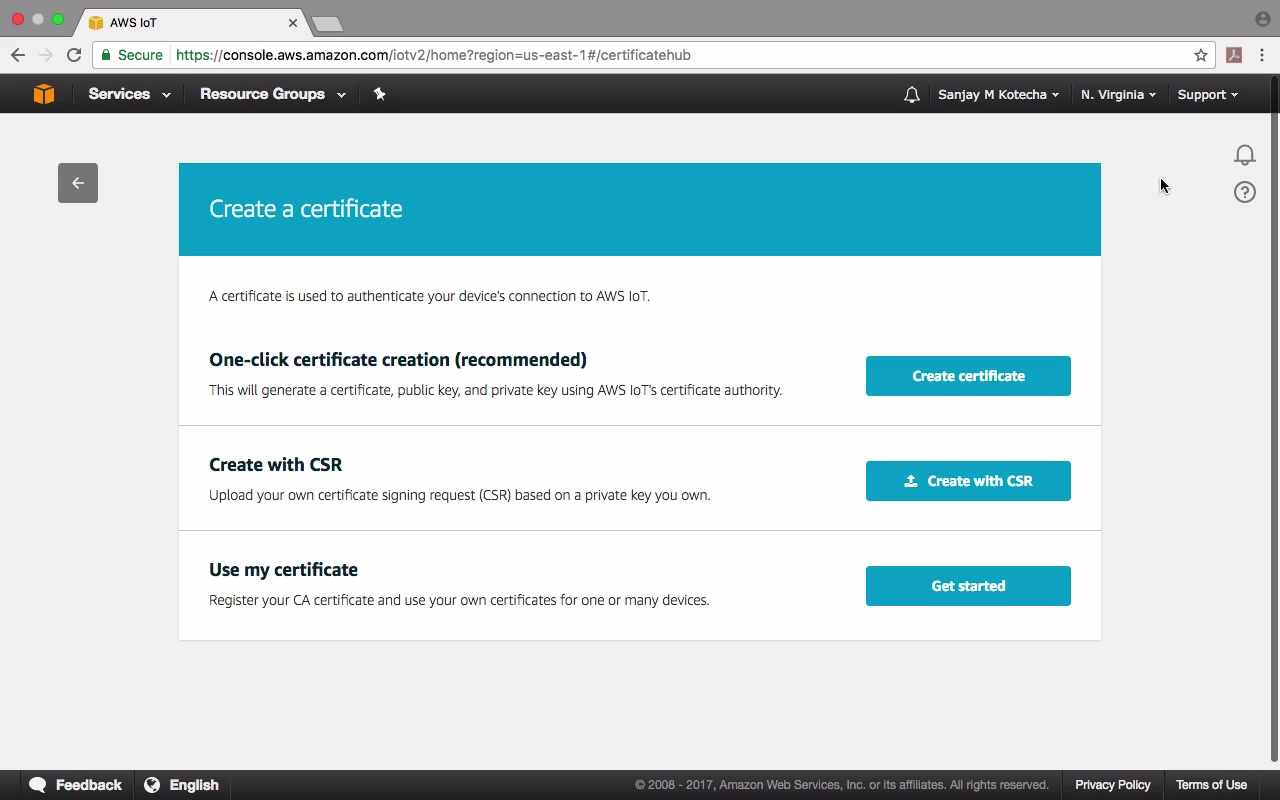Click the PDF extension icon in browser toolbar
Viewport: 1280px width, 800px height.
click(1234, 55)
